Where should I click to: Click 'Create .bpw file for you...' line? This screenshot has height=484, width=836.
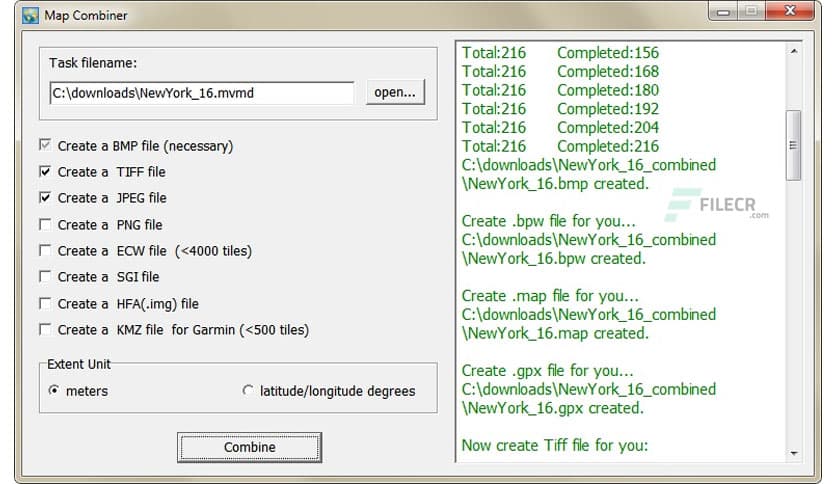549,221
